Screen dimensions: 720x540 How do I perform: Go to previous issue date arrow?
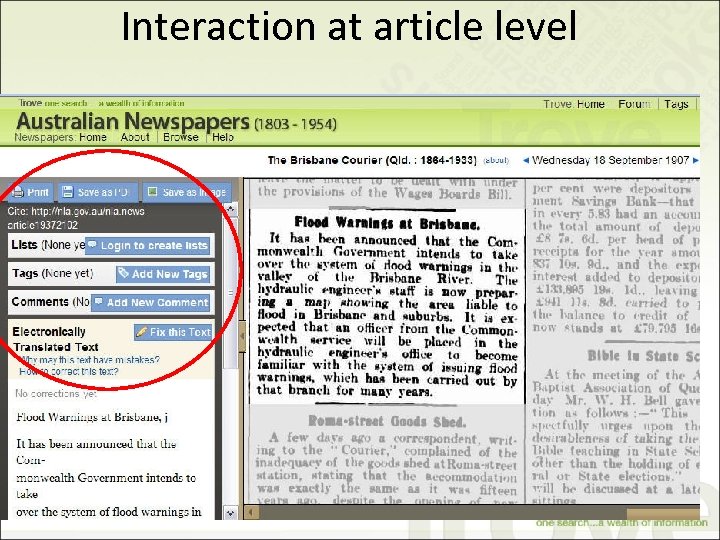[x=526, y=160]
